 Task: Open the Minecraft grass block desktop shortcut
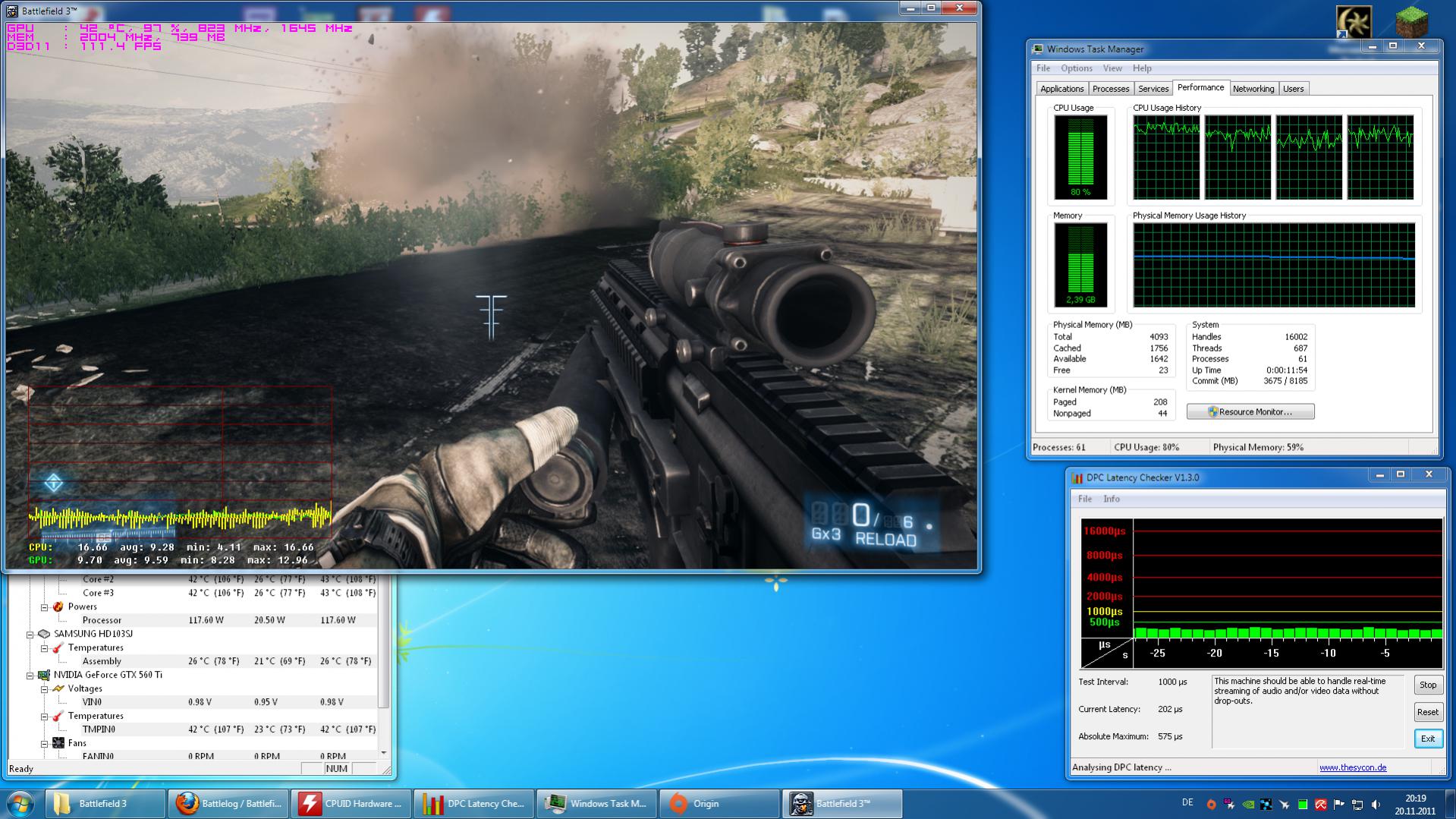tap(1411, 20)
